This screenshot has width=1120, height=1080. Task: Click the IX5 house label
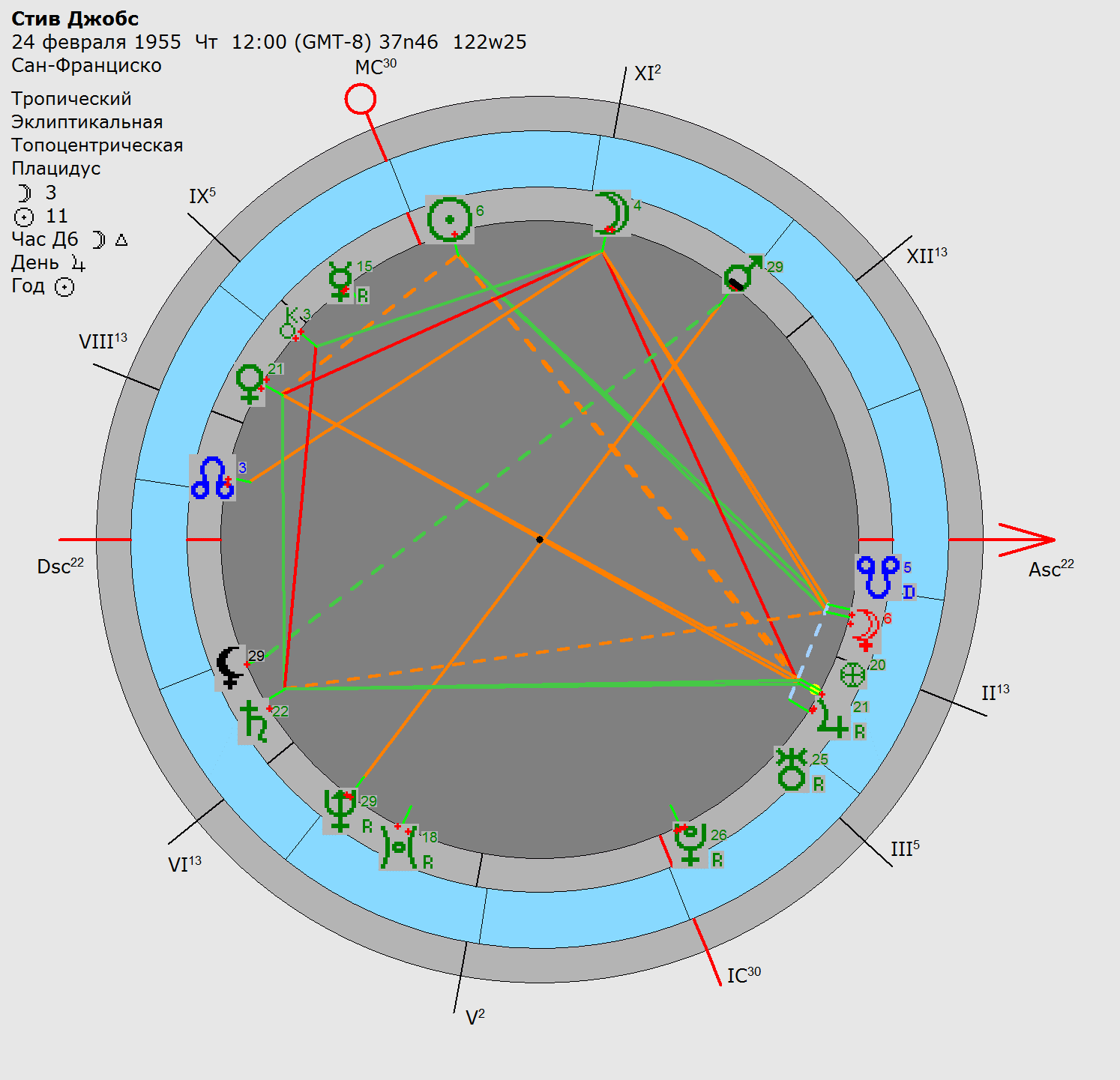pos(202,196)
